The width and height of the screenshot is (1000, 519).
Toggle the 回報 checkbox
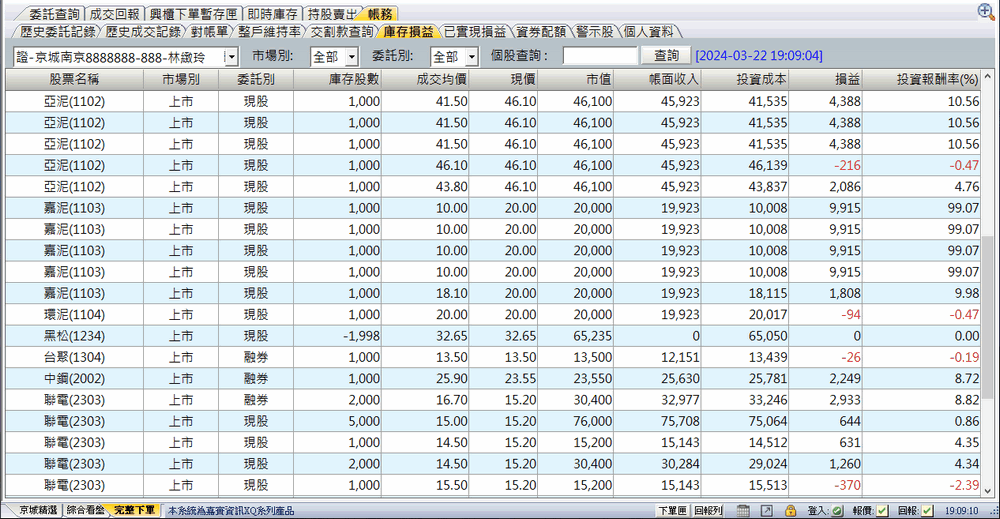[928, 511]
